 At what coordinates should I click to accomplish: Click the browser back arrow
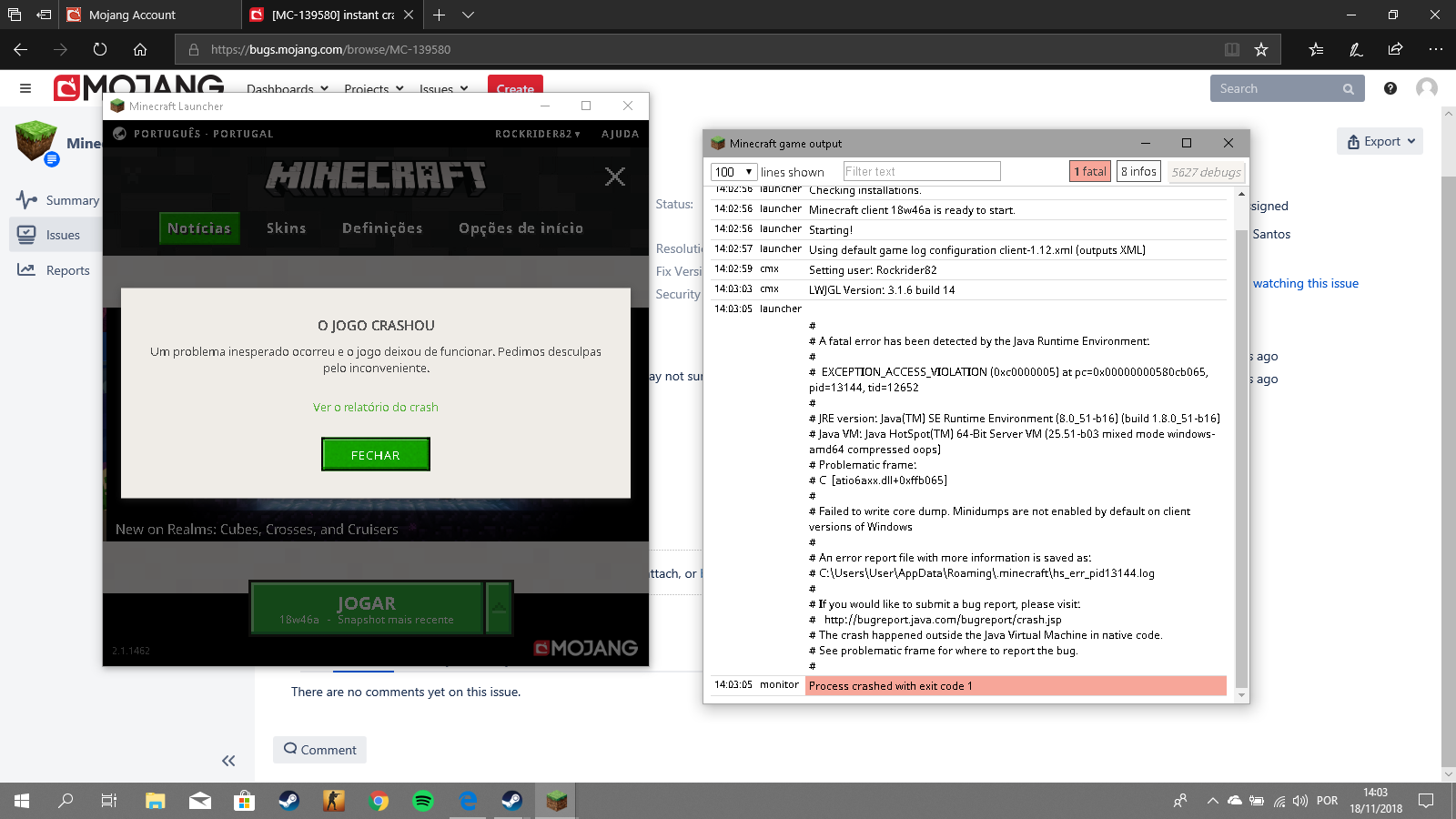coord(21,49)
